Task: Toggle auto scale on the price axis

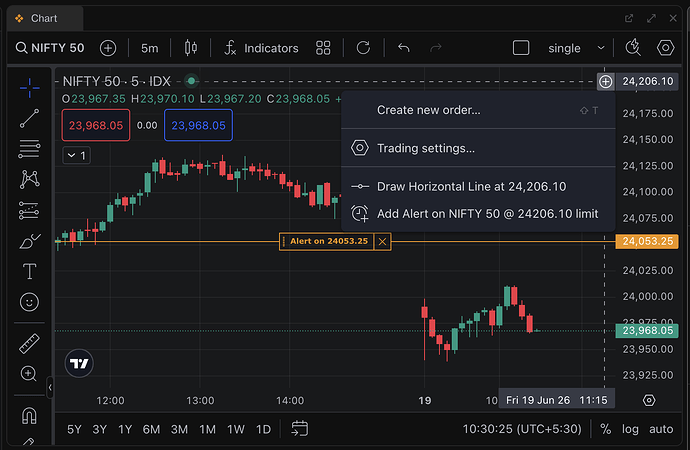Action: [x=661, y=429]
